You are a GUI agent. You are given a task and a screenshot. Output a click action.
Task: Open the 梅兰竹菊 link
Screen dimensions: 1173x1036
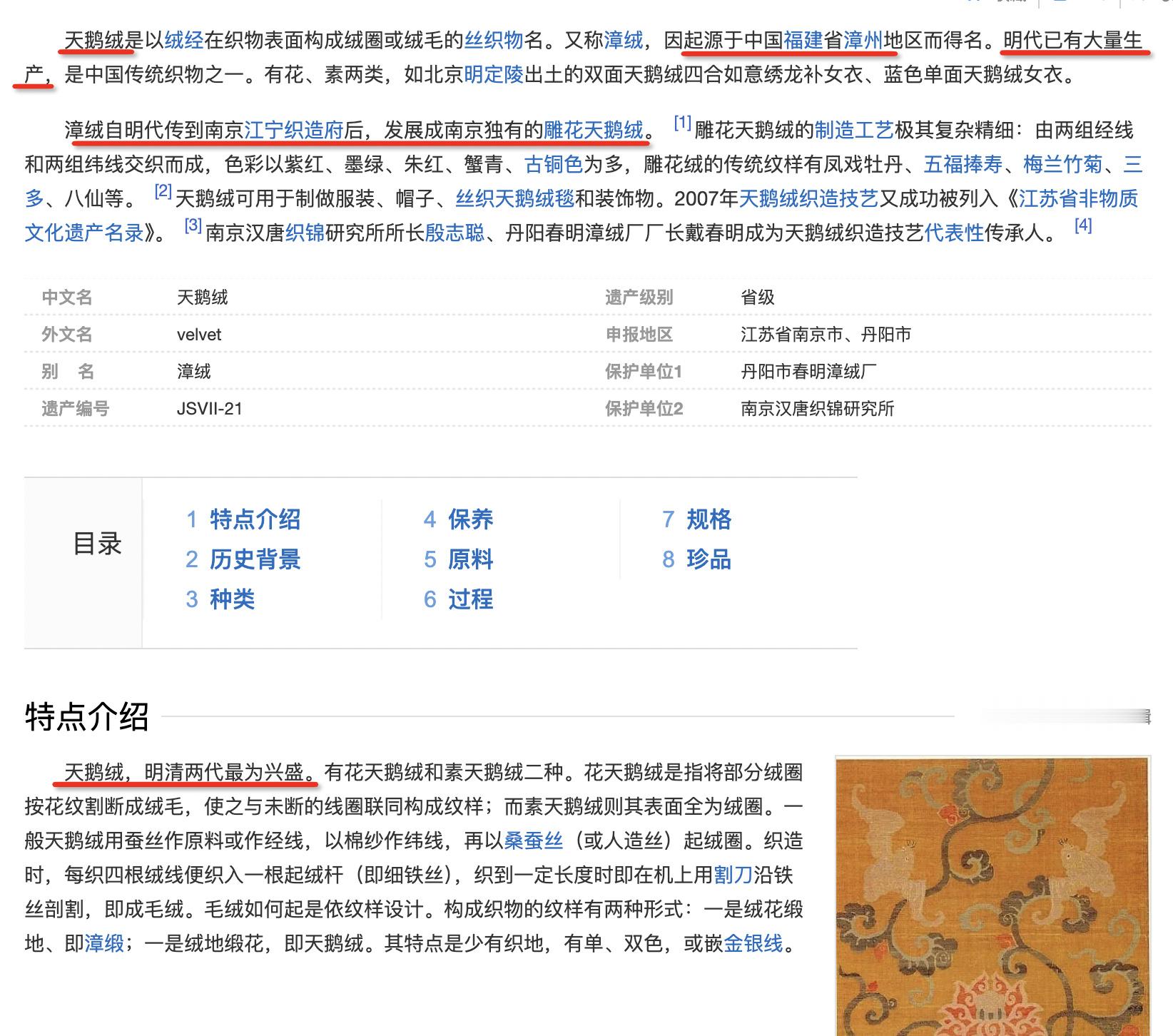pyautogui.click(x=1063, y=165)
